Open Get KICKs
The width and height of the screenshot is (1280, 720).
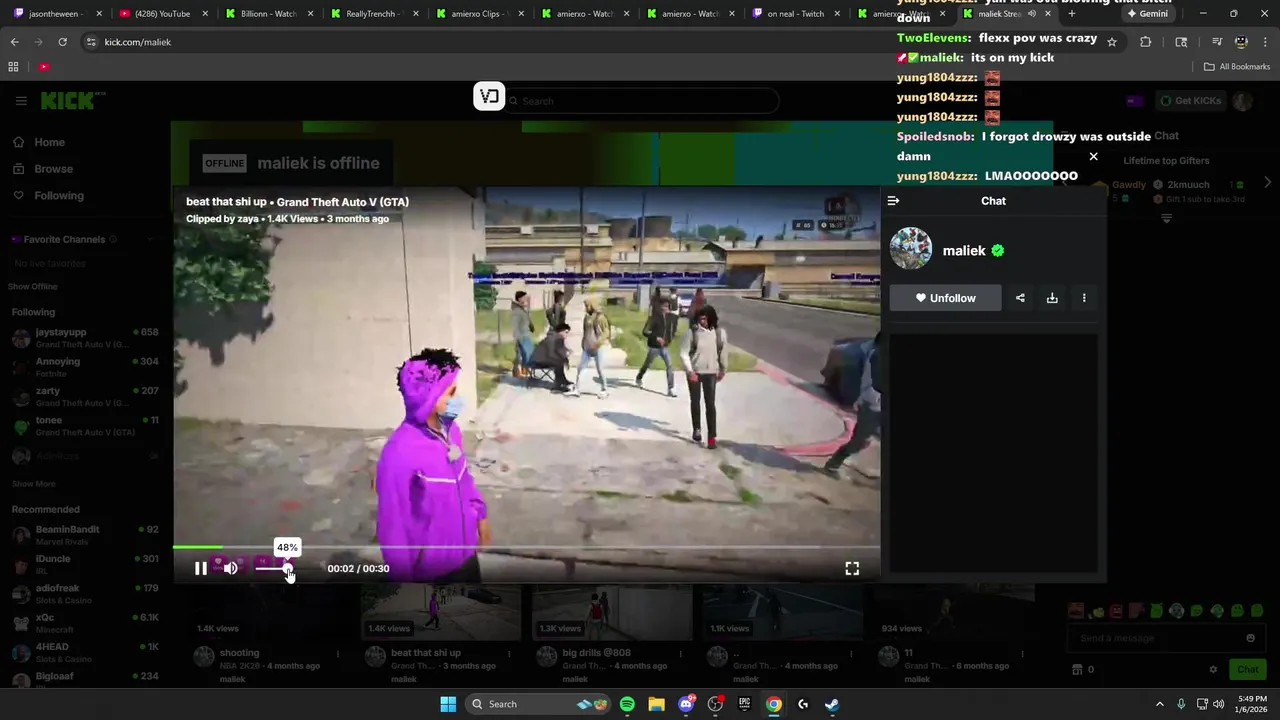tap(1190, 101)
